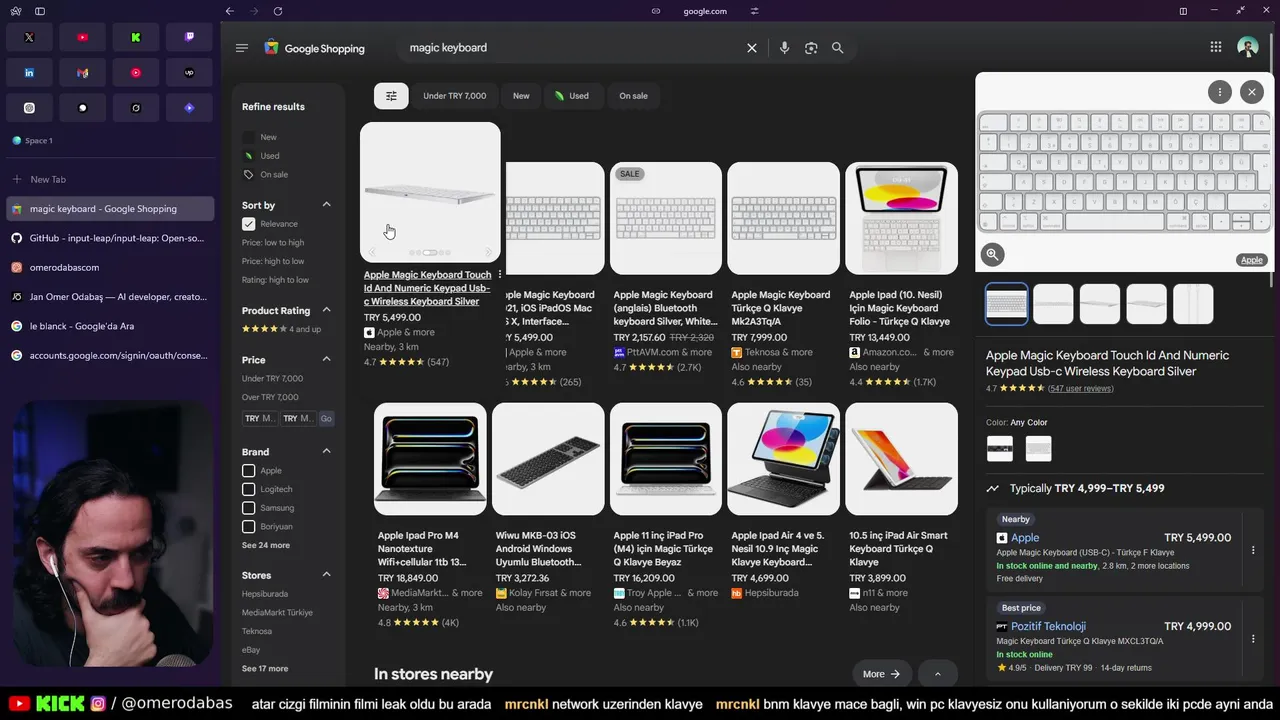The image size is (1280, 720).
Task: Open the Google apps grid
Action: tap(1216, 47)
